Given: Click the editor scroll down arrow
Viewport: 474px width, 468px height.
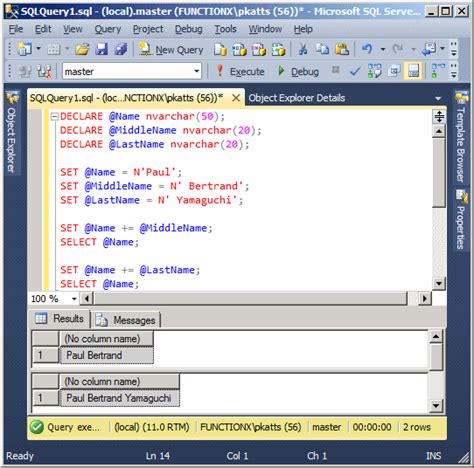Looking at the screenshot, I should (439, 283).
